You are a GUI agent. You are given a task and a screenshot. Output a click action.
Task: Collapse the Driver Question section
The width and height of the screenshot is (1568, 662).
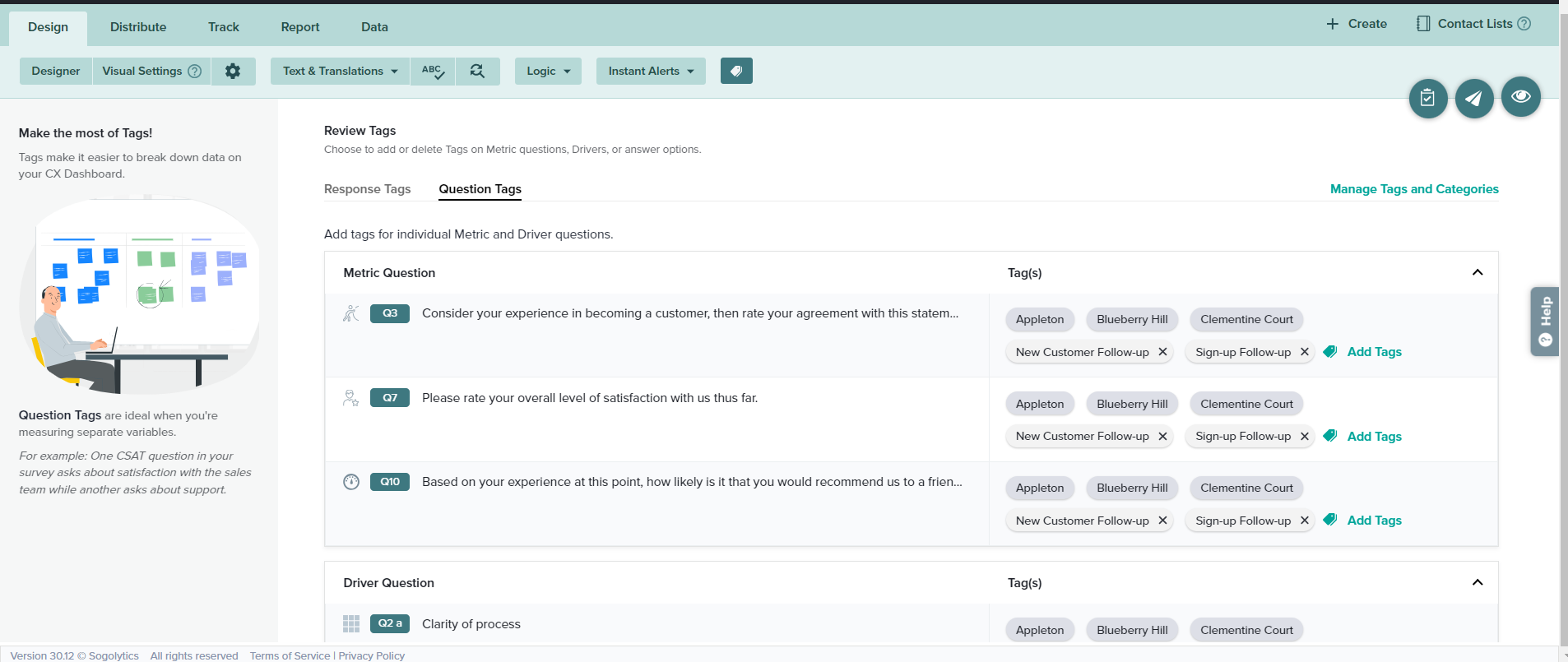pos(1477,583)
